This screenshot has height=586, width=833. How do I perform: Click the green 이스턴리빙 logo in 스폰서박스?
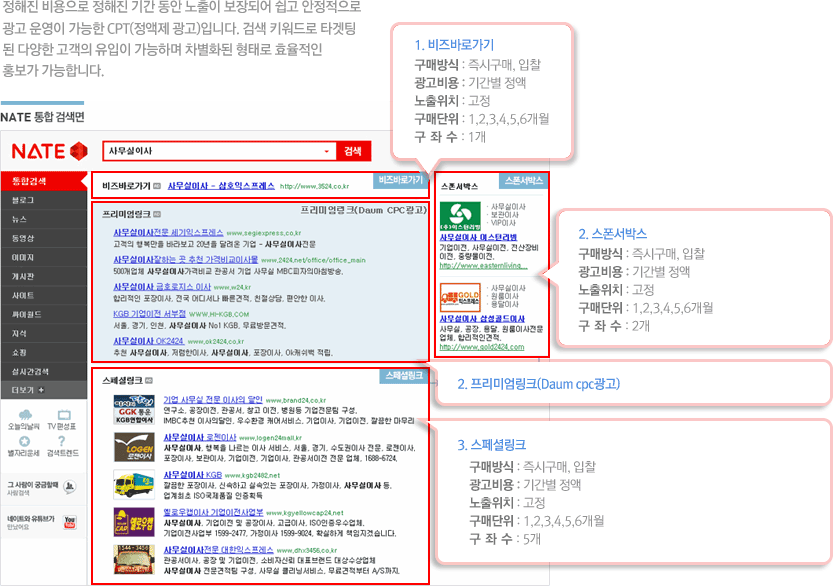point(460,216)
